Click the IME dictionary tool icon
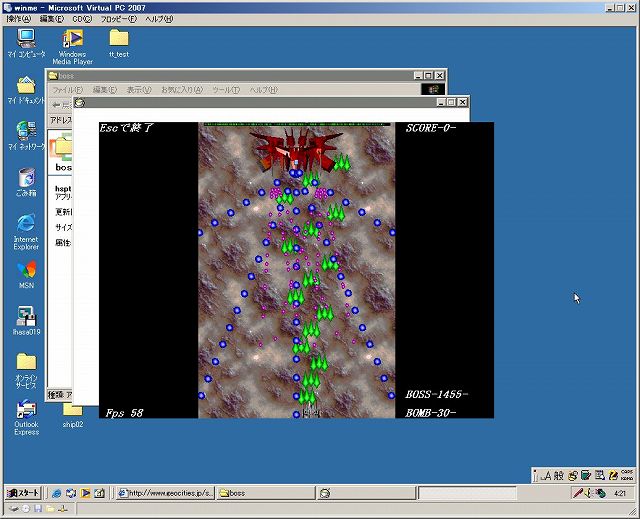 click(586, 475)
